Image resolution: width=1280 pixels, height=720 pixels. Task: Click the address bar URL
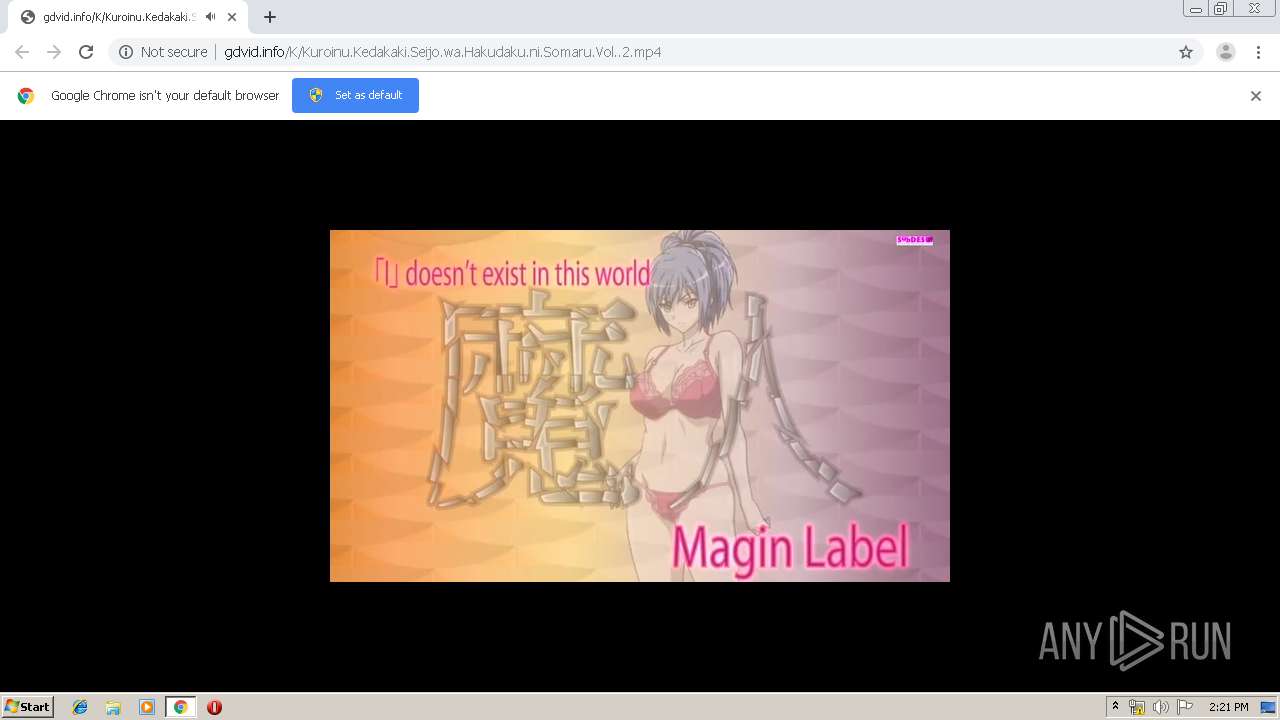point(443,52)
